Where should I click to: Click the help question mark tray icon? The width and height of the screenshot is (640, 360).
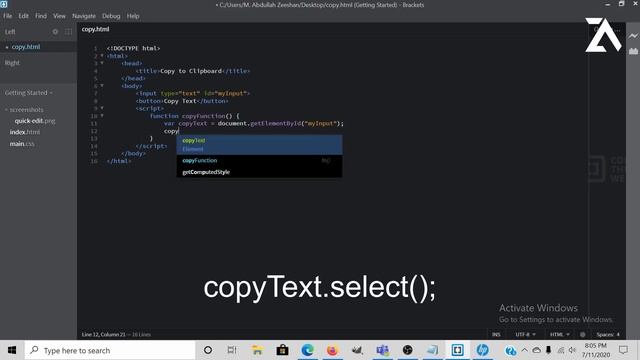click(510, 351)
